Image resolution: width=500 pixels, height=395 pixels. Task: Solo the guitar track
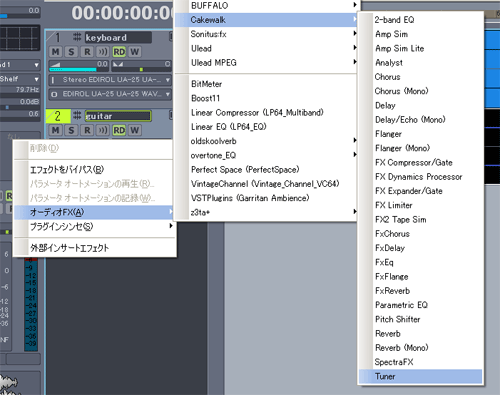tap(71, 130)
